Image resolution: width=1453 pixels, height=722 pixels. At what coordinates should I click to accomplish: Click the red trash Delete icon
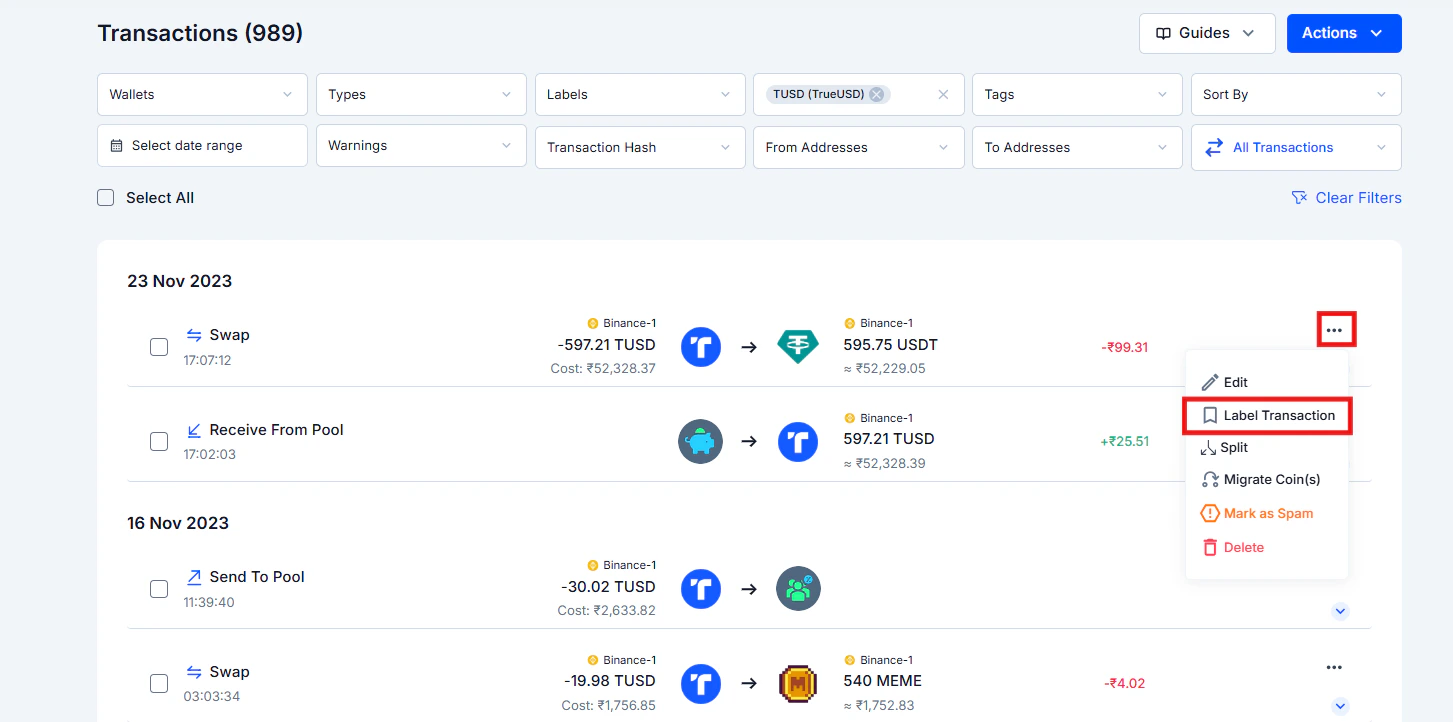[x=1210, y=547]
